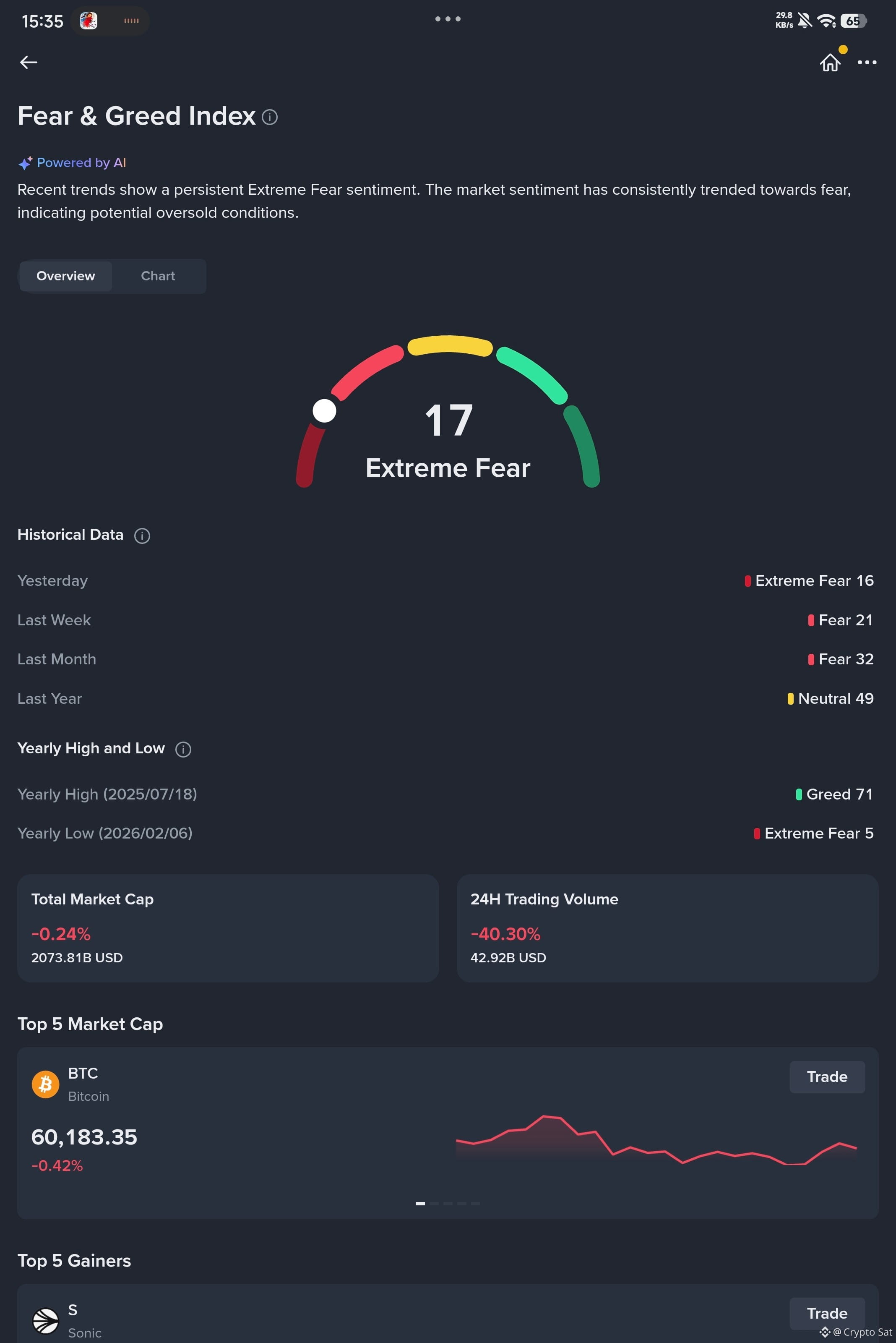
Task: Tap the battery indicator
Action: [854, 21]
